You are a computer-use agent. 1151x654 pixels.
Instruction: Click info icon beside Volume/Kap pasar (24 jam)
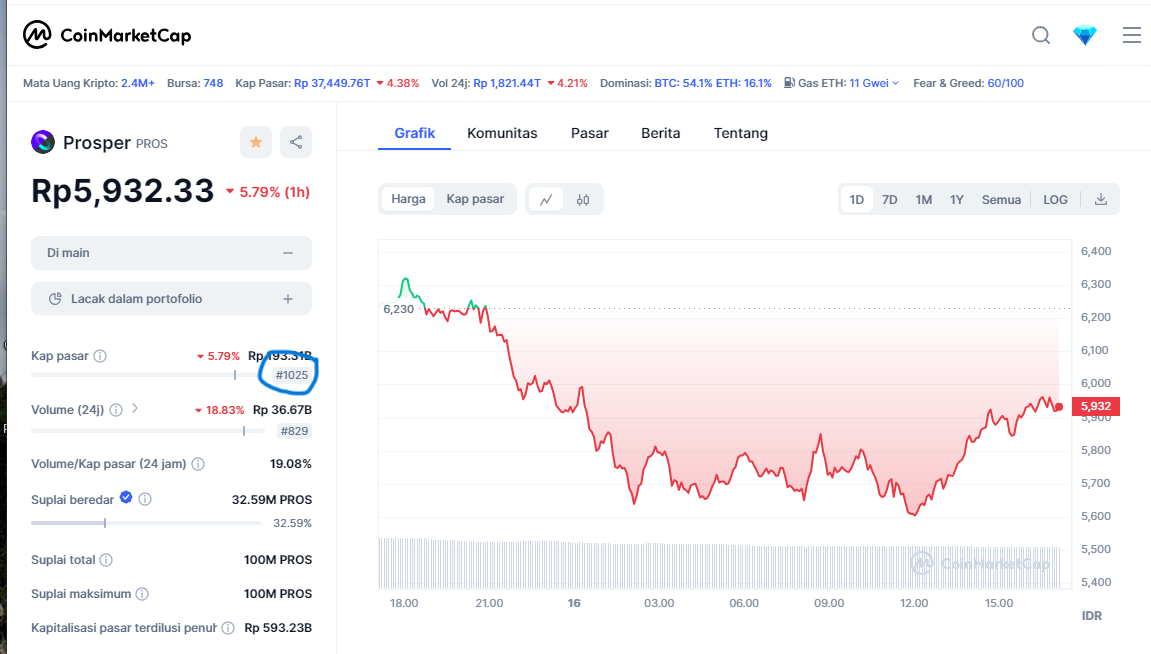pos(198,464)
